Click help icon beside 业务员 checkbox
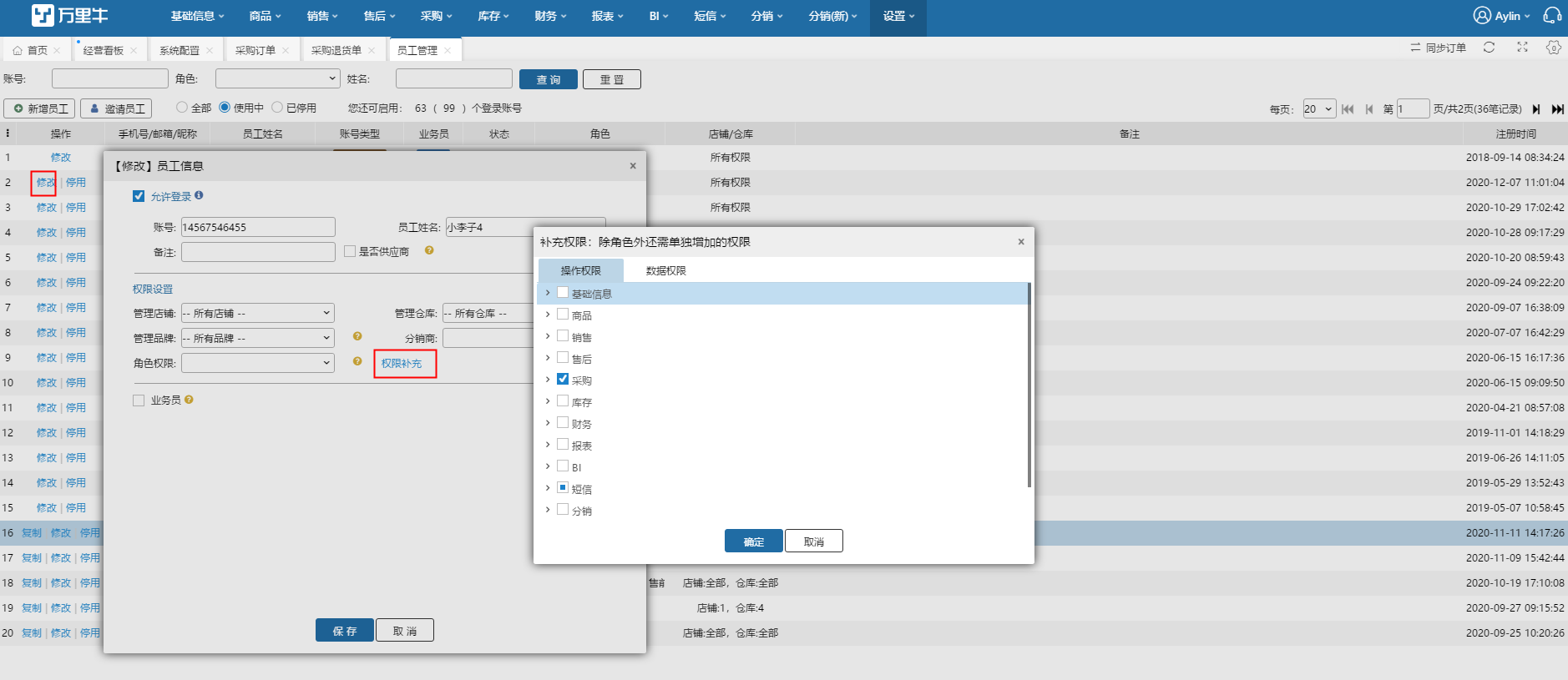Image resolution: width=1568 pixels, height=680 pixels. tap(189, 400)
